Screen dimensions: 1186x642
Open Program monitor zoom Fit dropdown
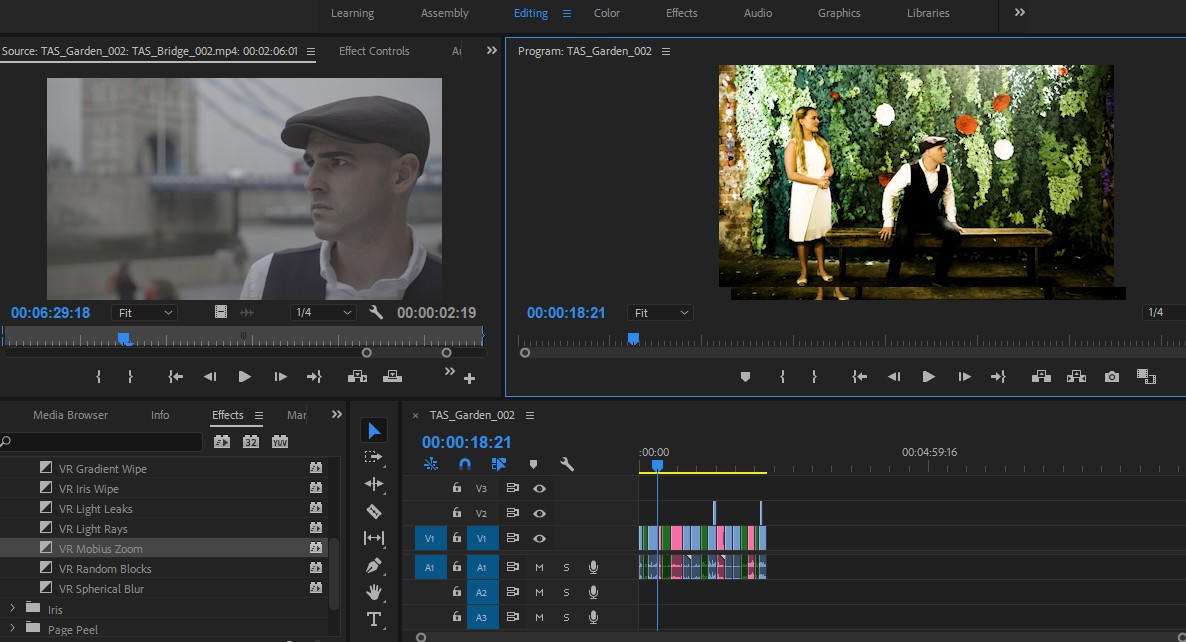pyautogui.click(x=660, y=313)
